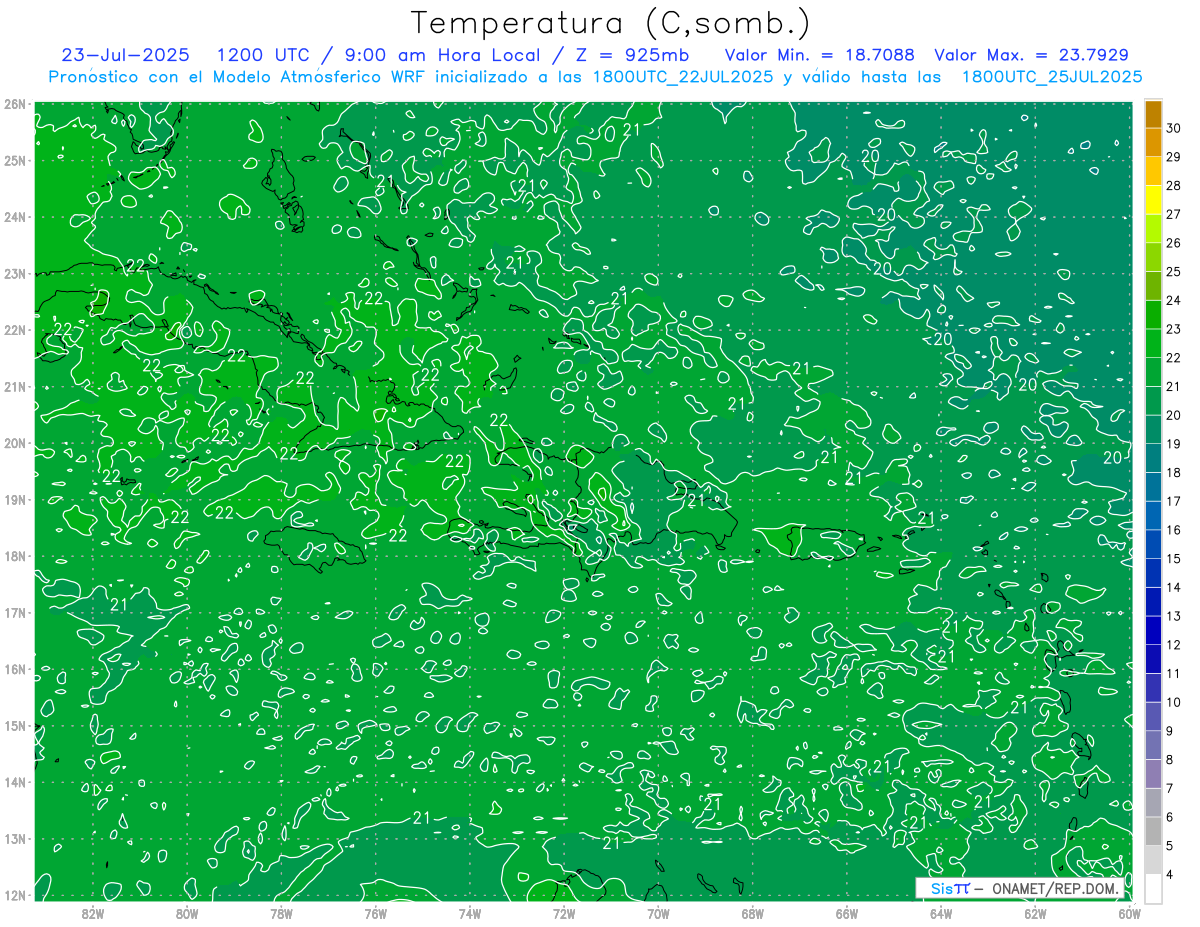The width and height of the screenshot is (1200, 927).
Task: Click the '70W' longitude axis label
Action: (658, 912)
